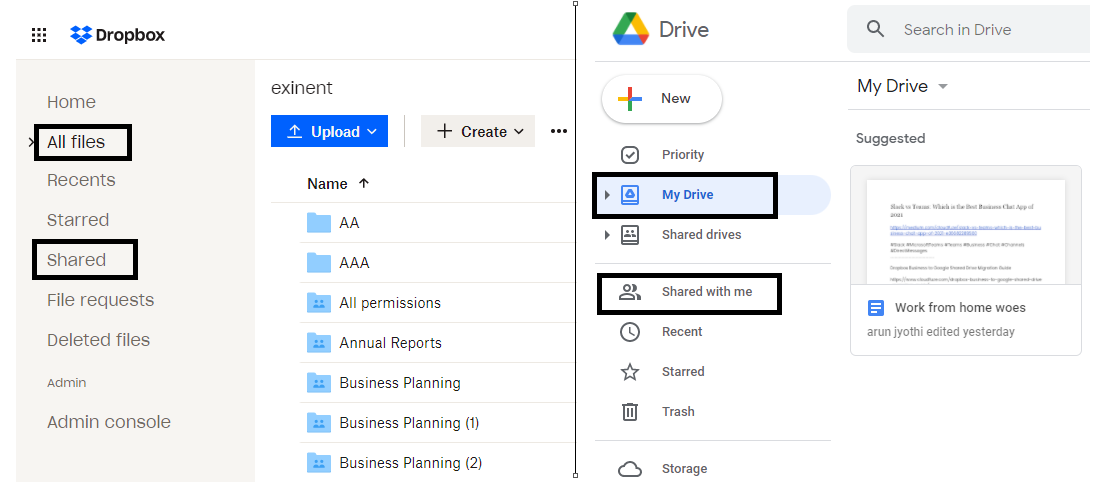This screenshot has width=1098, height=493.
Task: Click the Storage cloud icon
Action: pos(630,469)
